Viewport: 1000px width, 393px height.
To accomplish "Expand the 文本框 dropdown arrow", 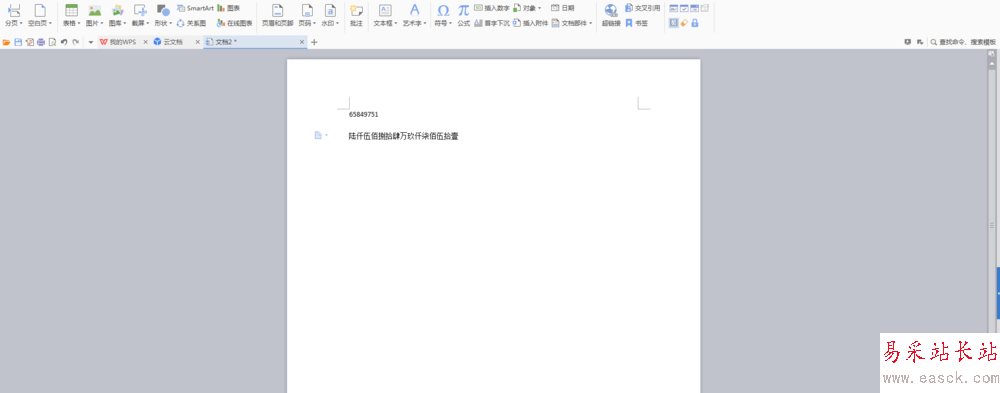I will click(397, 24).
